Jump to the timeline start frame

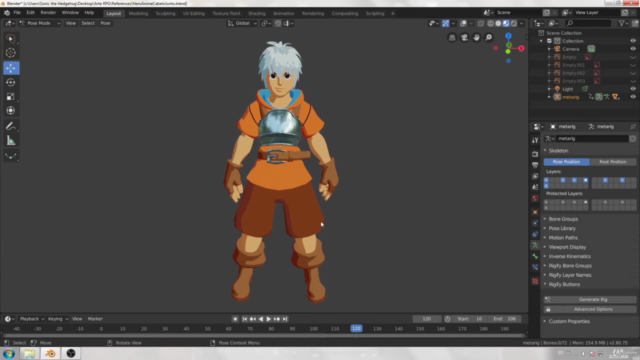(244, 319)
